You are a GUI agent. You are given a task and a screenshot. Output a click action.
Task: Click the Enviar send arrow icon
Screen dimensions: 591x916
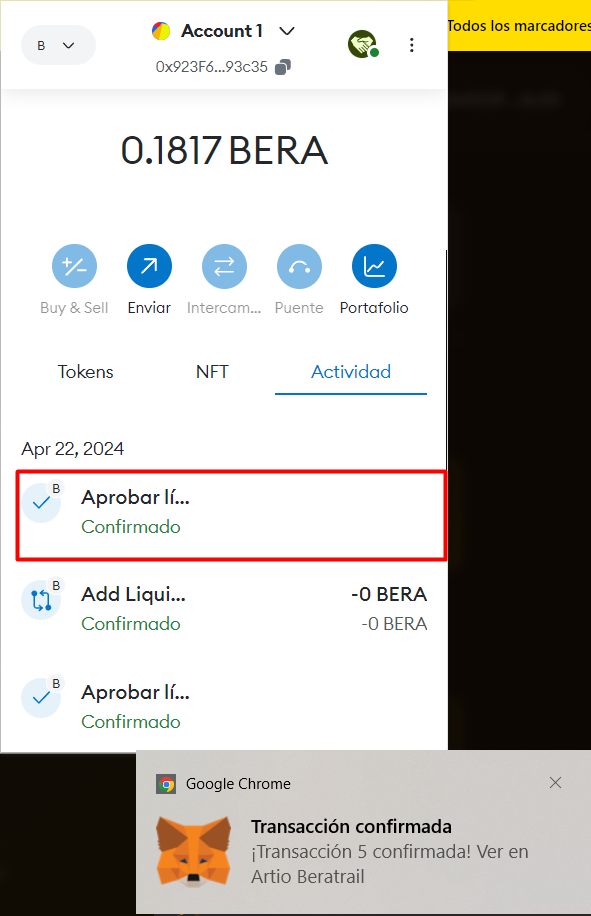pos(150,266)
